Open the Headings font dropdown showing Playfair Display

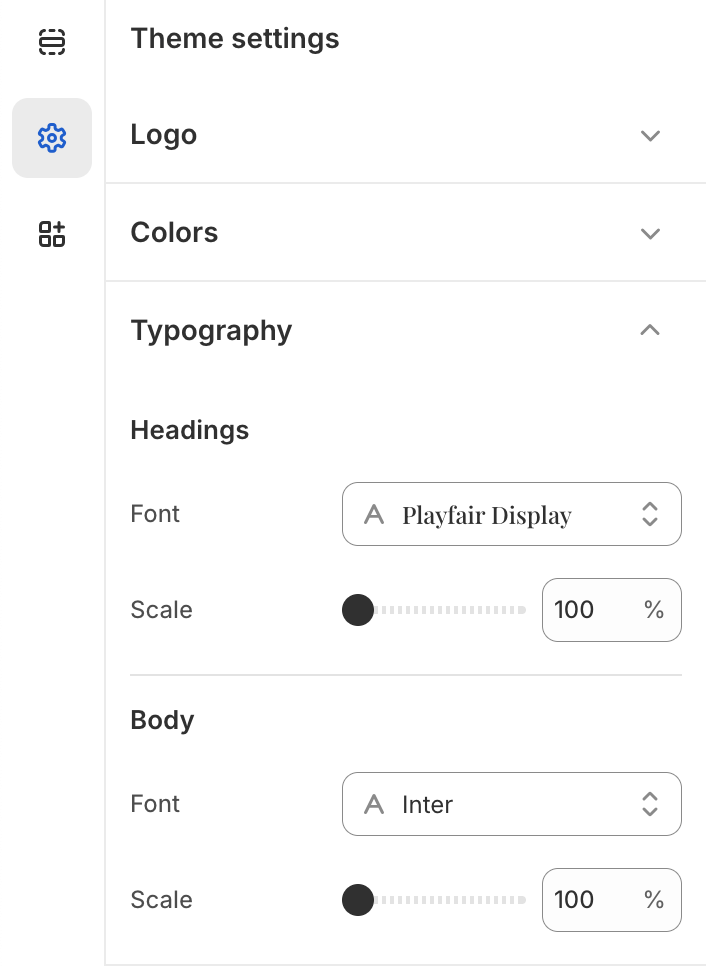(x=511, y=514)
